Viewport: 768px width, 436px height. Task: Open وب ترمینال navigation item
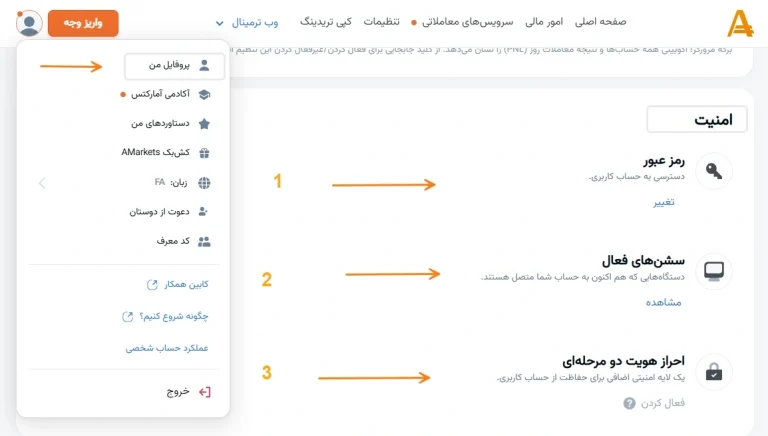pos(255,23)
